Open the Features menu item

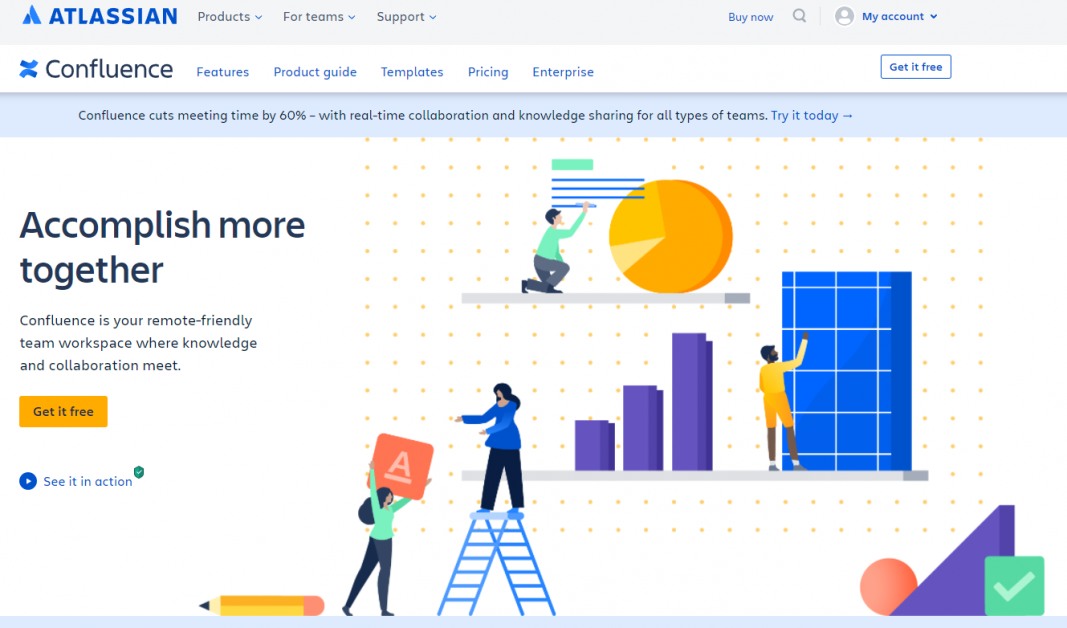(x=223, y=71)
